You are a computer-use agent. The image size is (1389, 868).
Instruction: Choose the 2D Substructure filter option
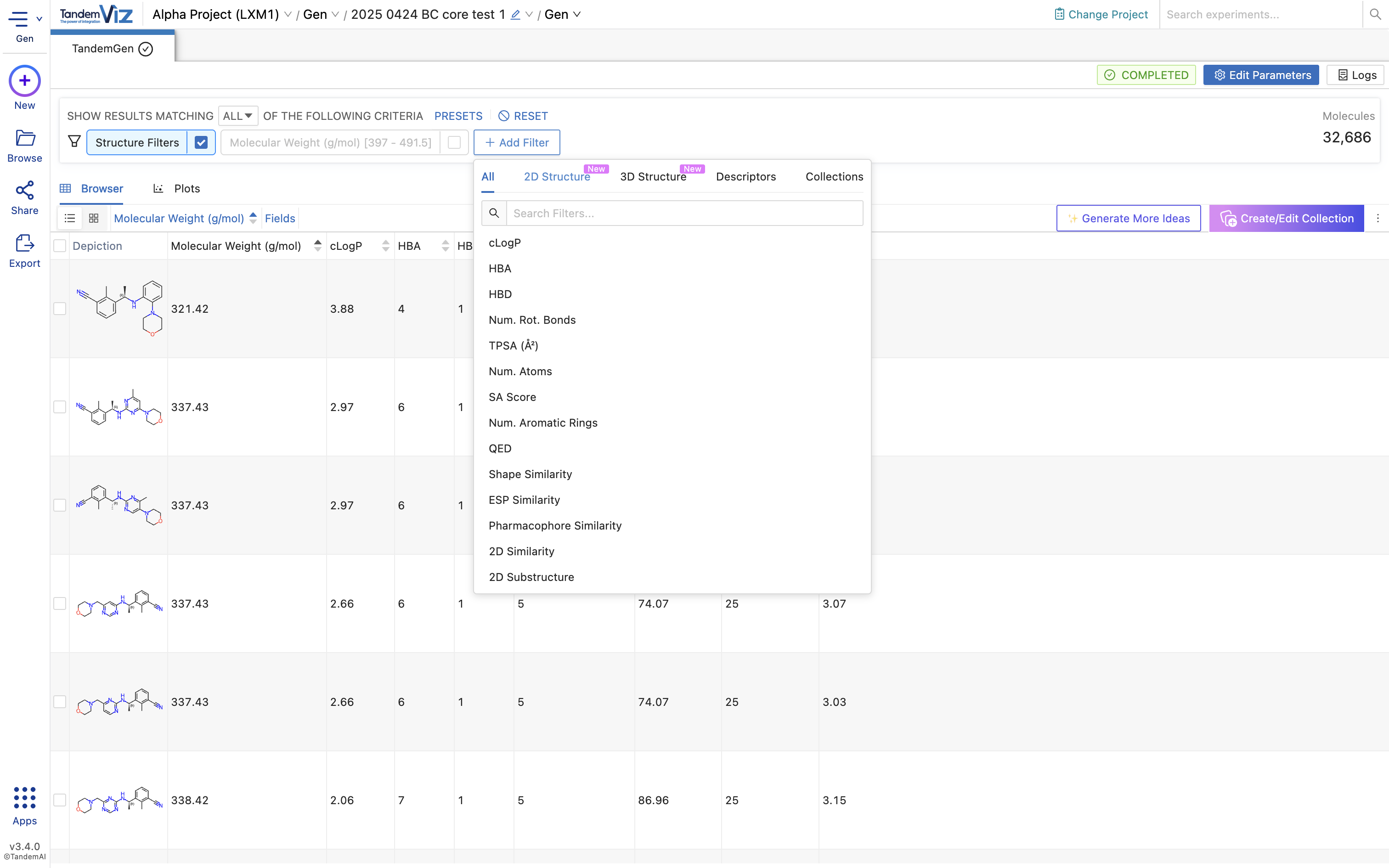[672, 576]
